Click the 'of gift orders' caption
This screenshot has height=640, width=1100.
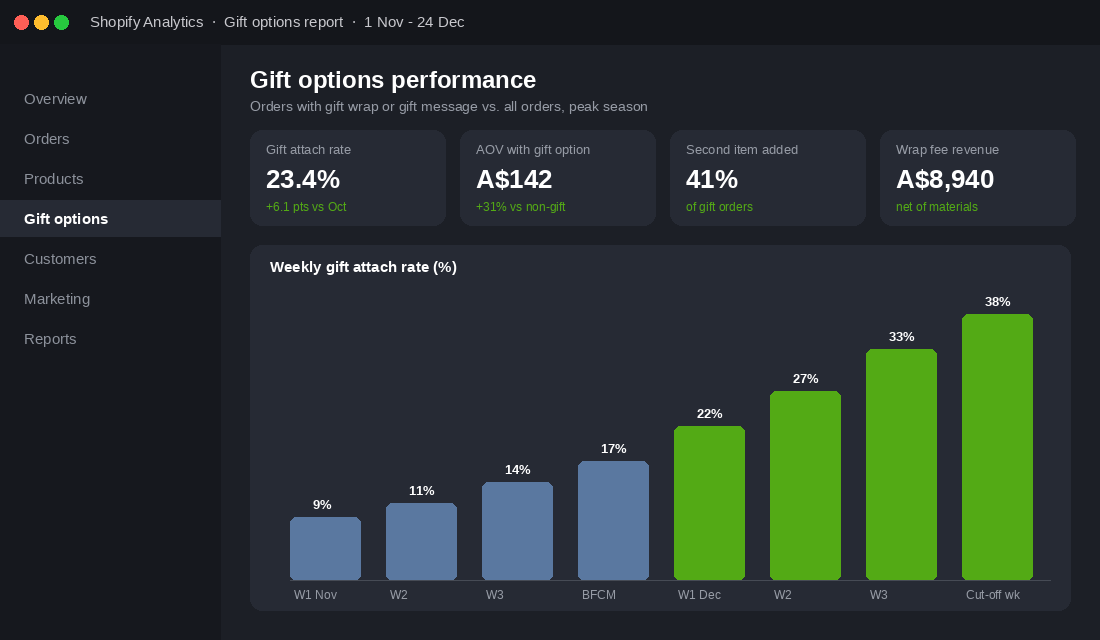[x=719, y=207]
